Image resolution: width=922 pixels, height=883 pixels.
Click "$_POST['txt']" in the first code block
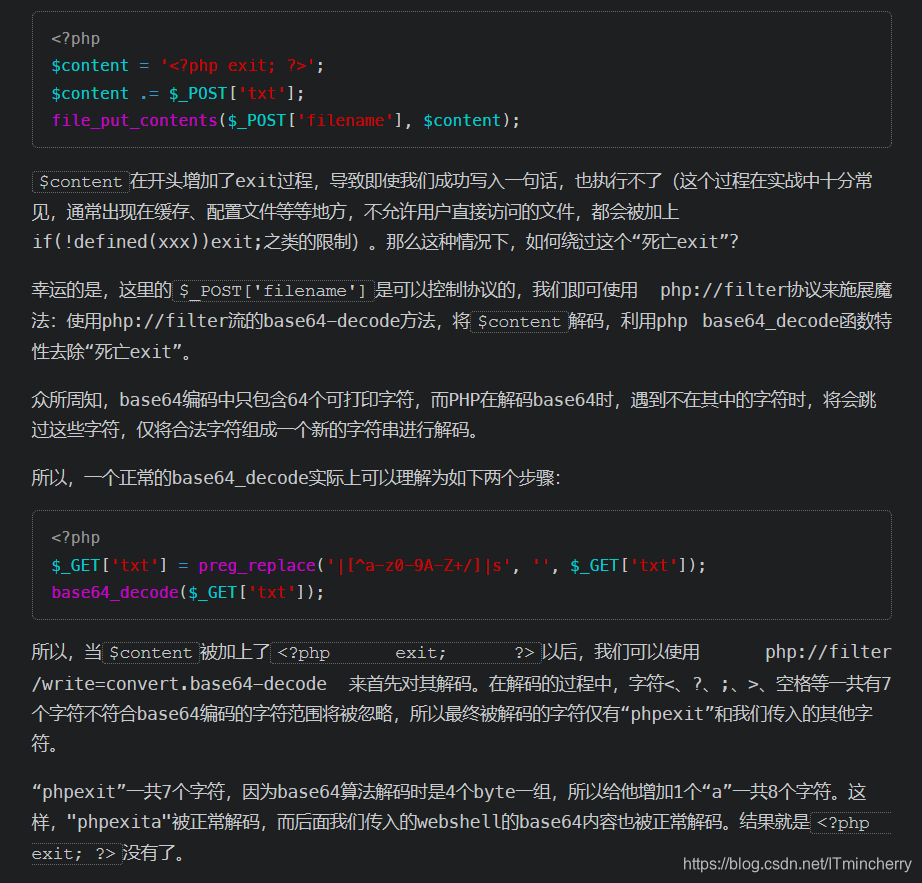coord(232,93)
